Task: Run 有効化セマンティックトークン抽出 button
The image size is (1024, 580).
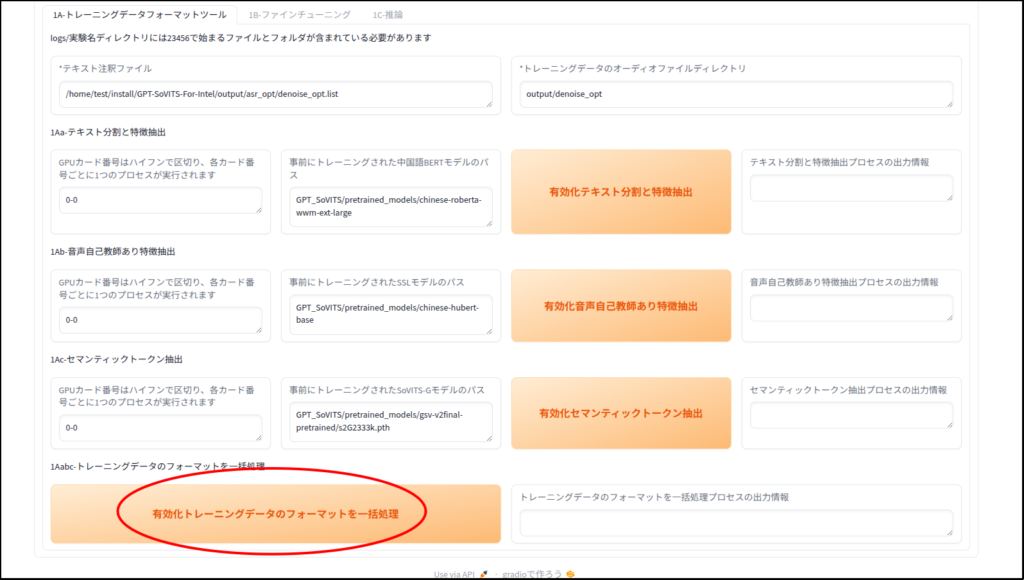Action: coord(621,413)
